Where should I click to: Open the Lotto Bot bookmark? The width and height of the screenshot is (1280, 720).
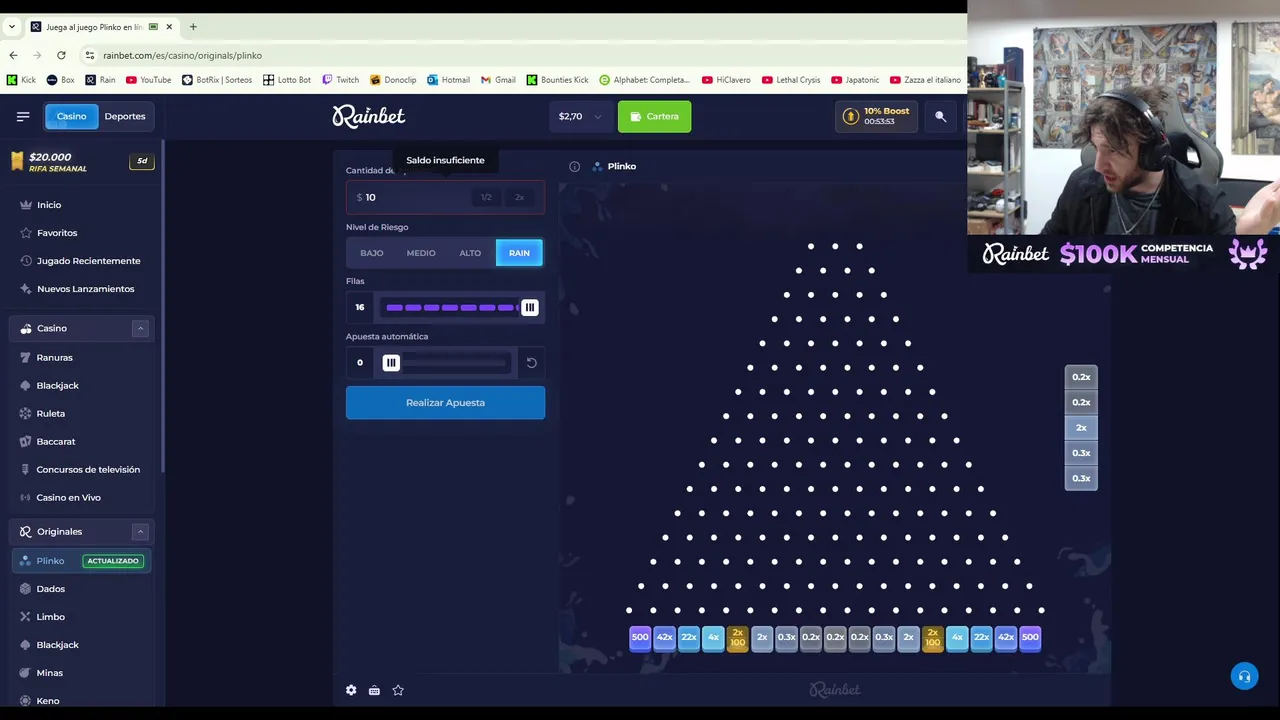[x=287, y=80]
